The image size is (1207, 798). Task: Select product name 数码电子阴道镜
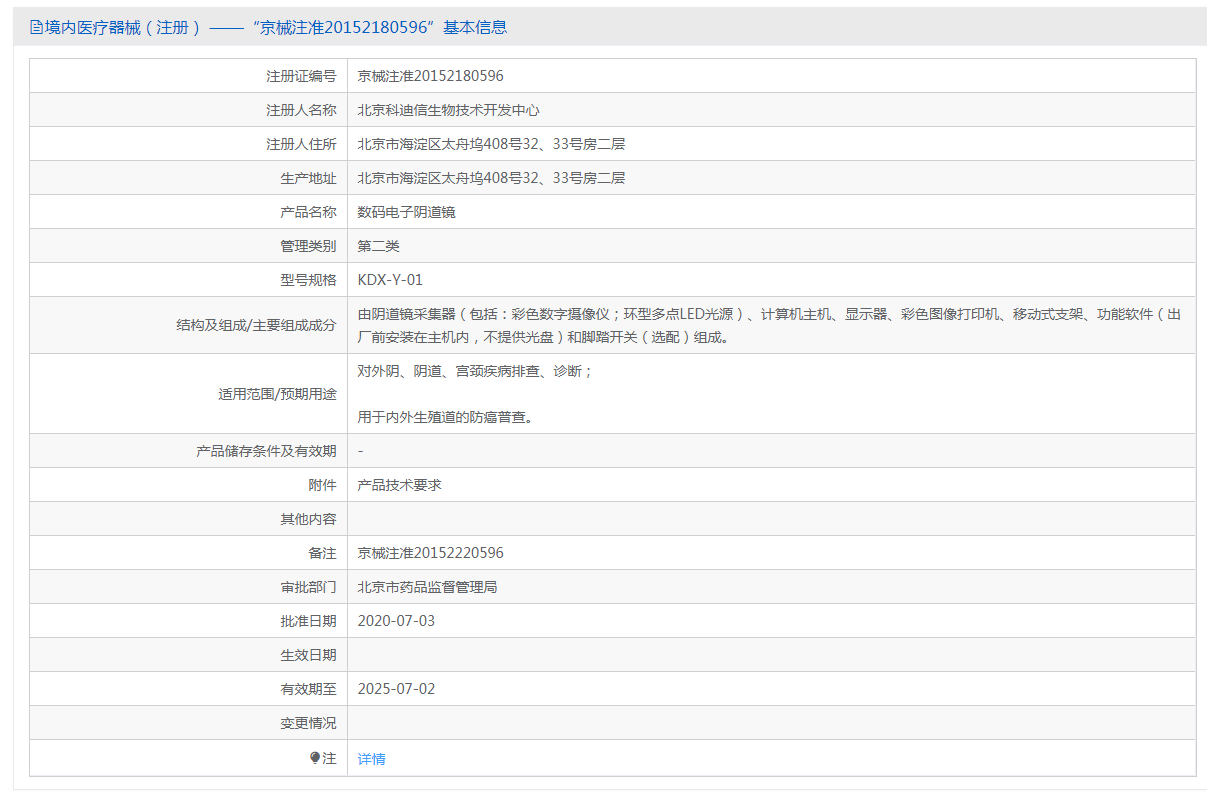[x=407, y=212]
